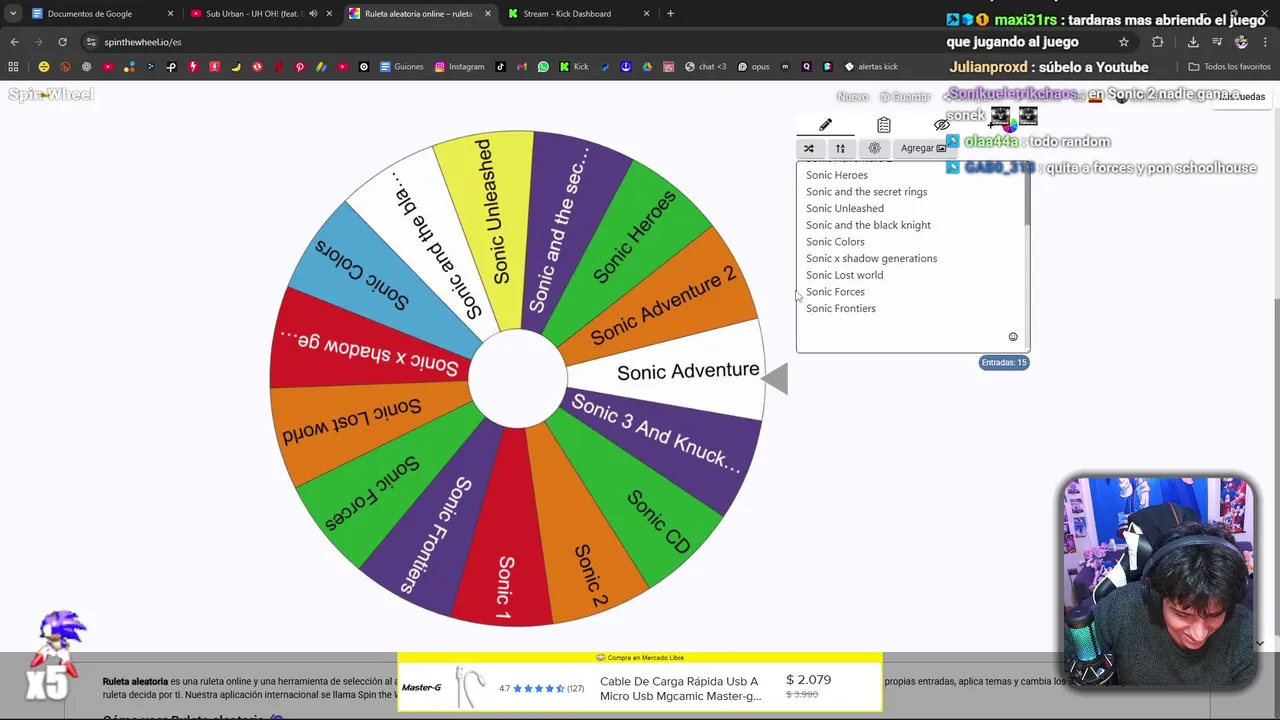The image size is (1280, 720).
Task: Open the Guiones bookmark
Action: click(402, 67)
